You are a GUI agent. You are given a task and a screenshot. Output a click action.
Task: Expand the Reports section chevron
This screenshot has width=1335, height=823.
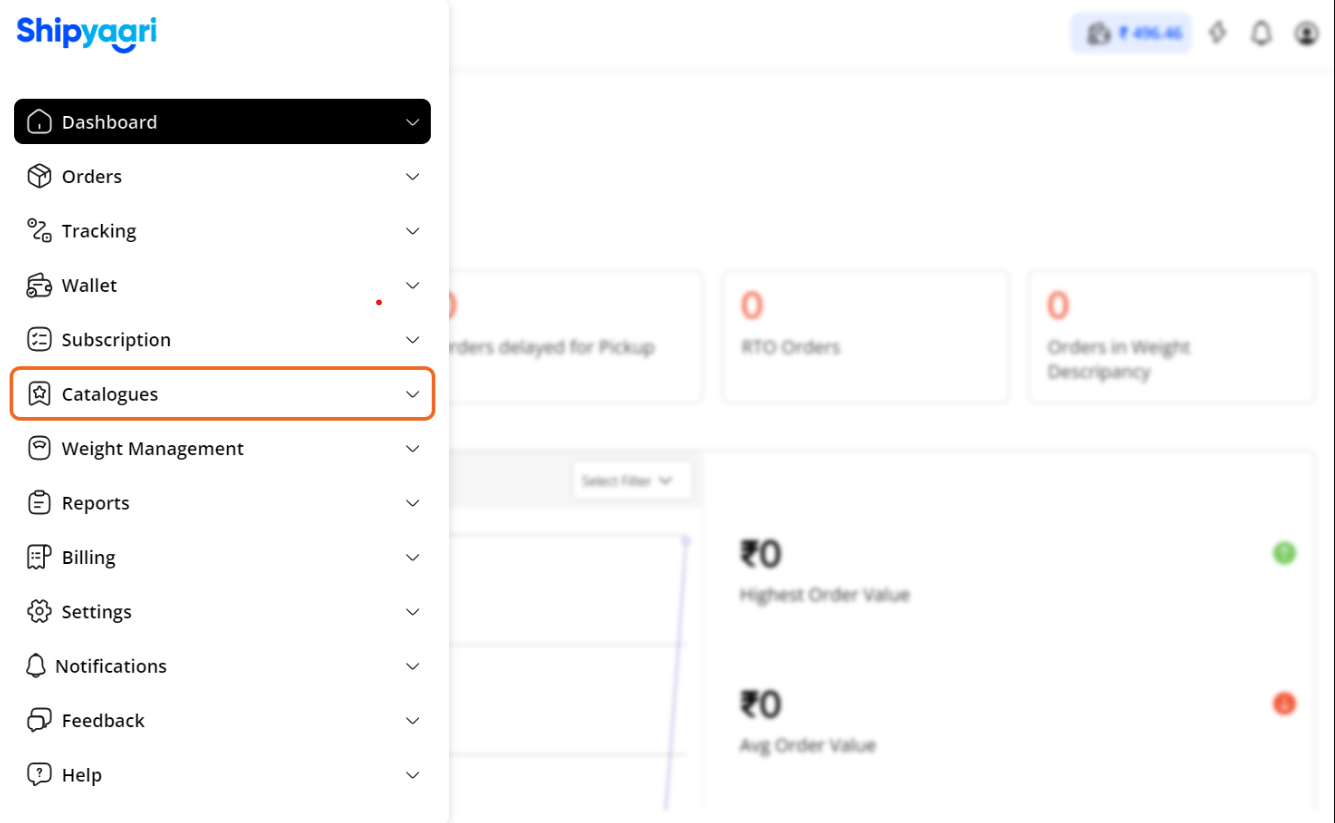[x=412, y=503]
